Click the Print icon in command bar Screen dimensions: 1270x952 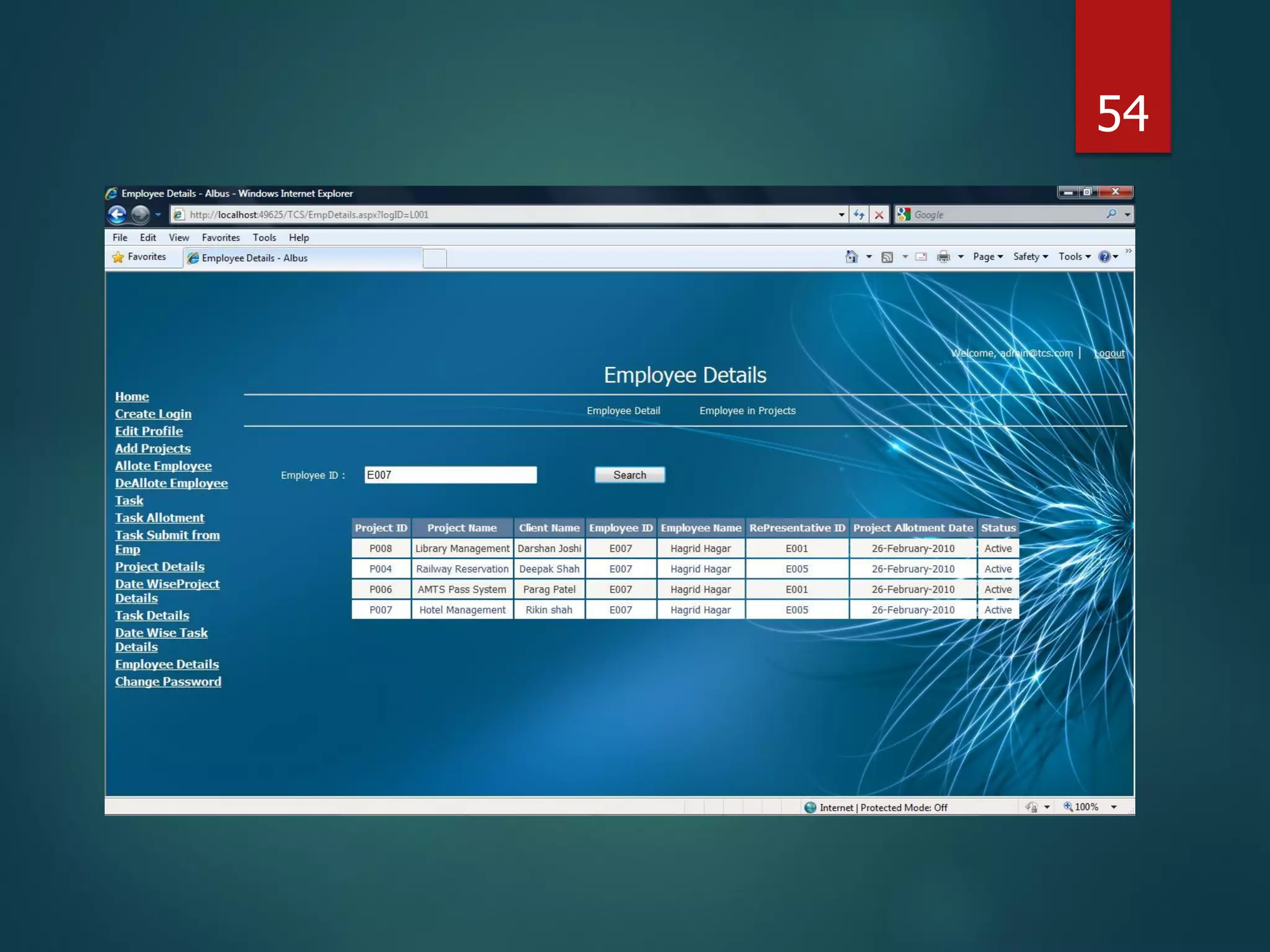(943, 257)
